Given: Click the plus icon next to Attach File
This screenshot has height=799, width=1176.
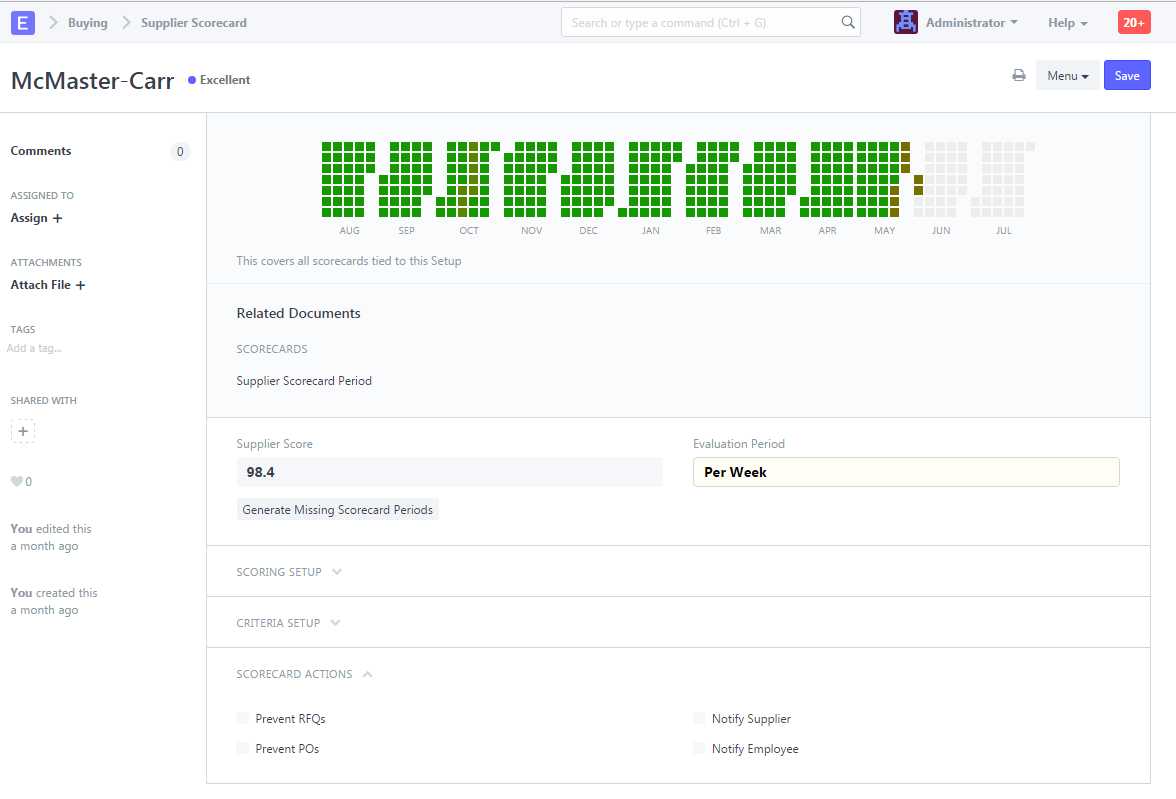Looking at the screenshot, I should click(x=81, y=285).
